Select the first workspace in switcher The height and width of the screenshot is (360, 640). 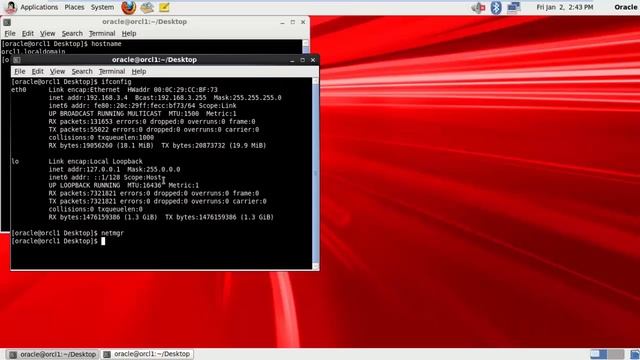[598, 354]
